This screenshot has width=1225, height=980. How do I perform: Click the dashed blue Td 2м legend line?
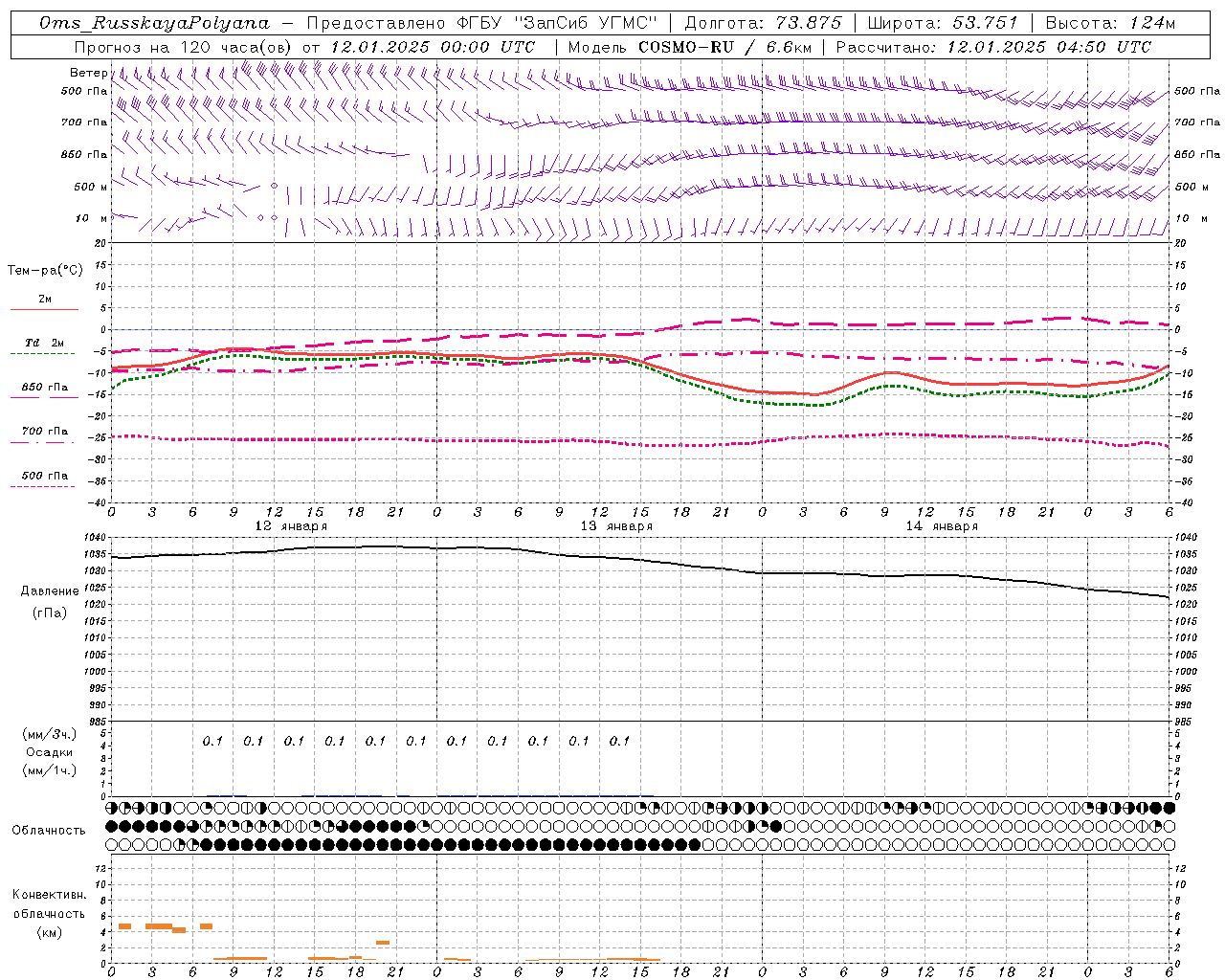pyautogui.click(x=42, y=353)
